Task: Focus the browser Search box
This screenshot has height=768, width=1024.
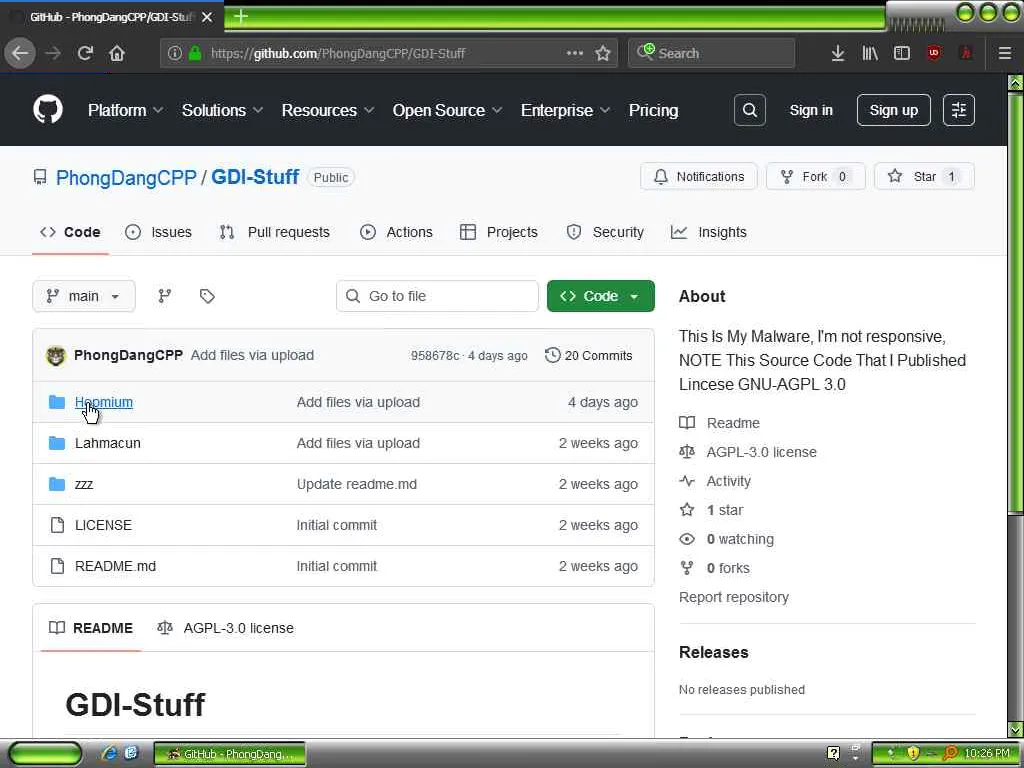Action: pos(712,53)
